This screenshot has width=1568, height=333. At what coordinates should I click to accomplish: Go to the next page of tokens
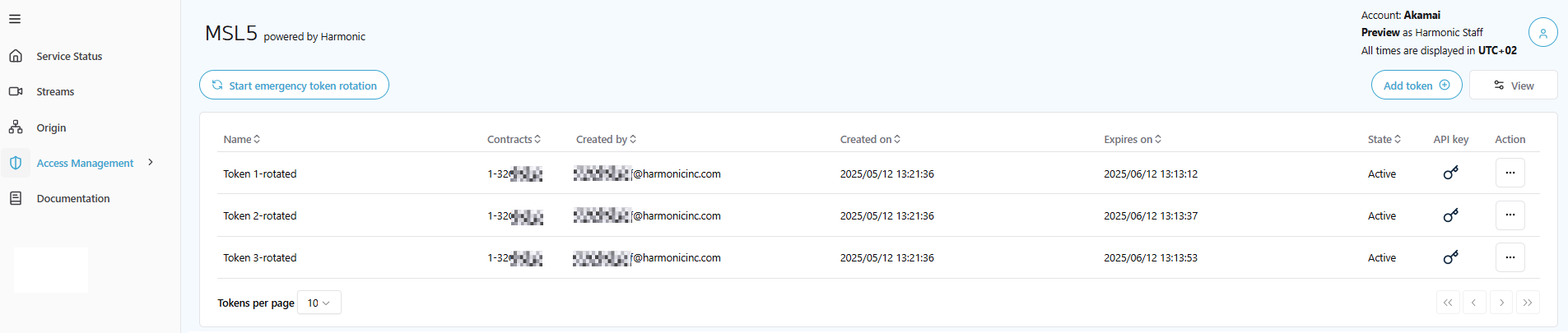pos(1501,303)
